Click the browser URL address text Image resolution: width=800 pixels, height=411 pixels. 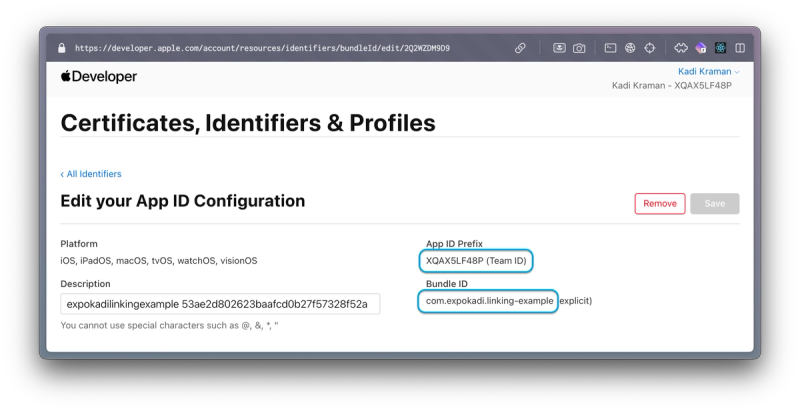point(262,48)
